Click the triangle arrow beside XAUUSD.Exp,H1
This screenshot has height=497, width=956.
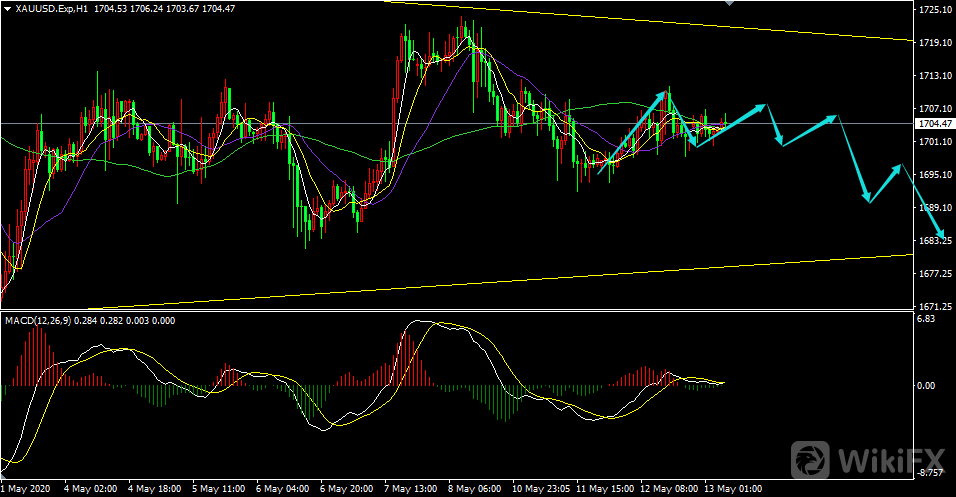coord(7,8)
